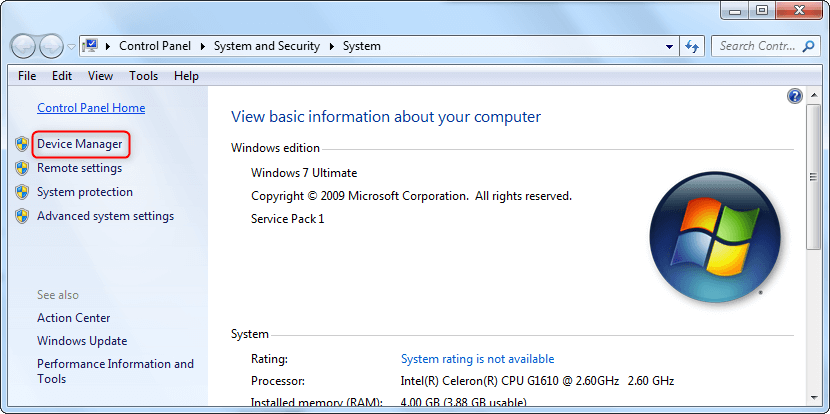Open the File menu
830x414 pixels.
click(x=27, y=76)
